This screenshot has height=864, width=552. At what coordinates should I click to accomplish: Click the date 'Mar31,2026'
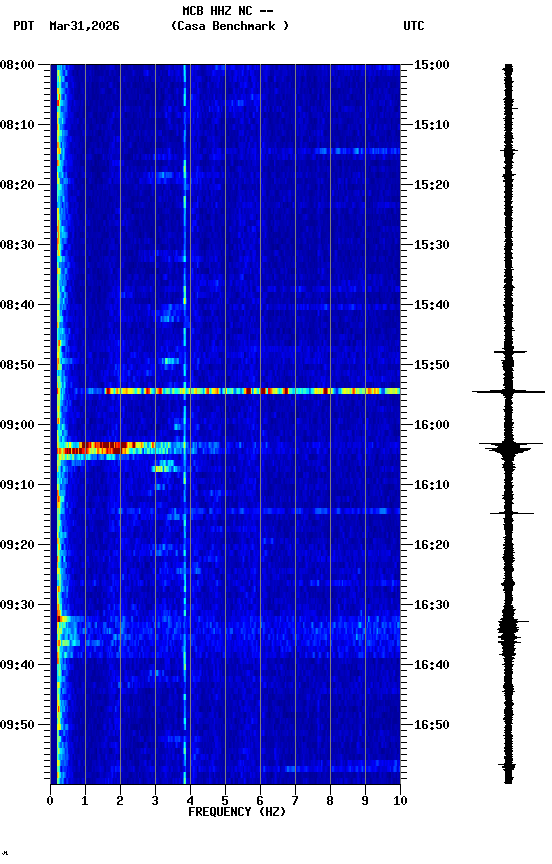tap(84, 26)
